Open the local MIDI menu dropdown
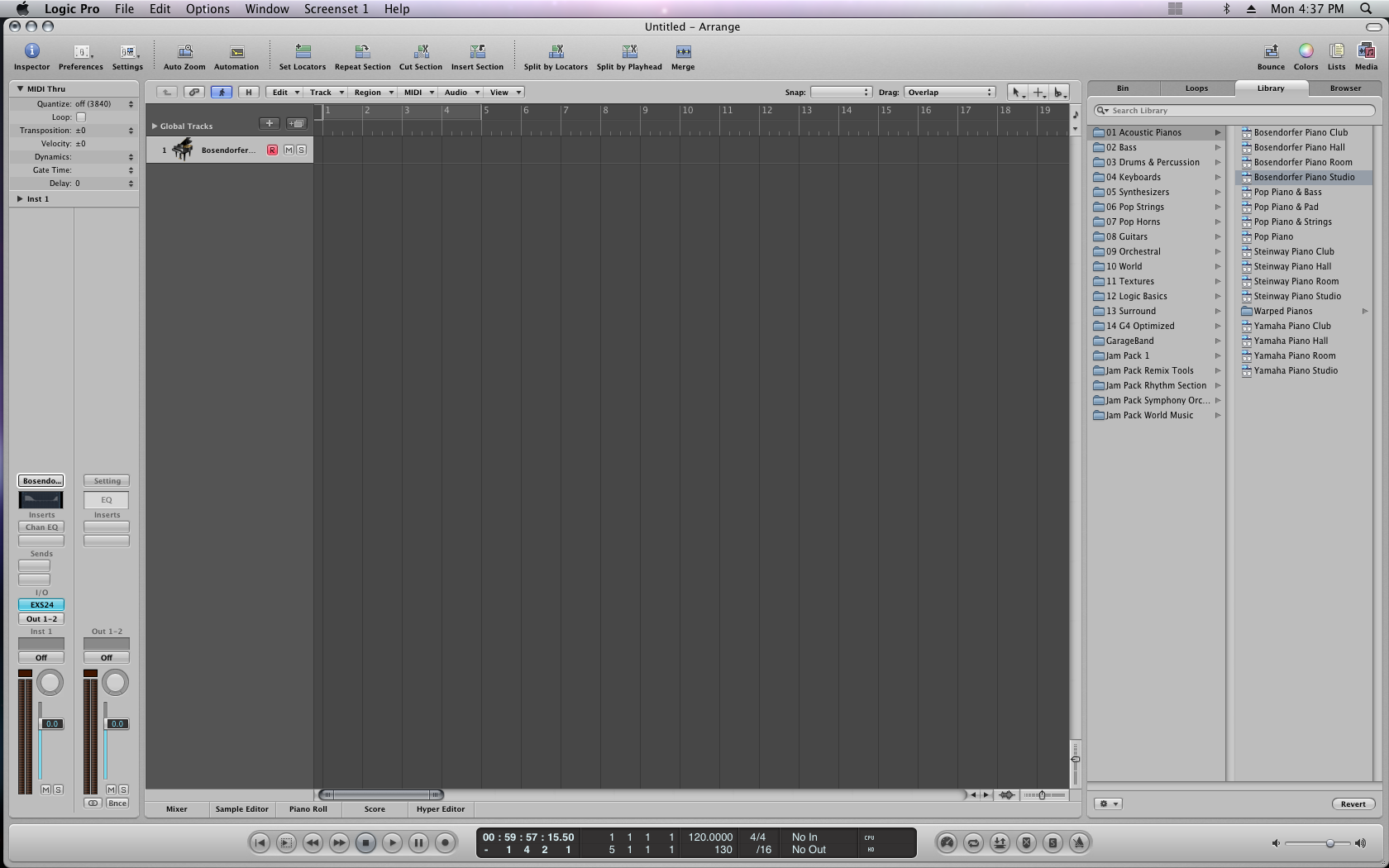Screen dimensions: 1389x868 pos(418,93)
